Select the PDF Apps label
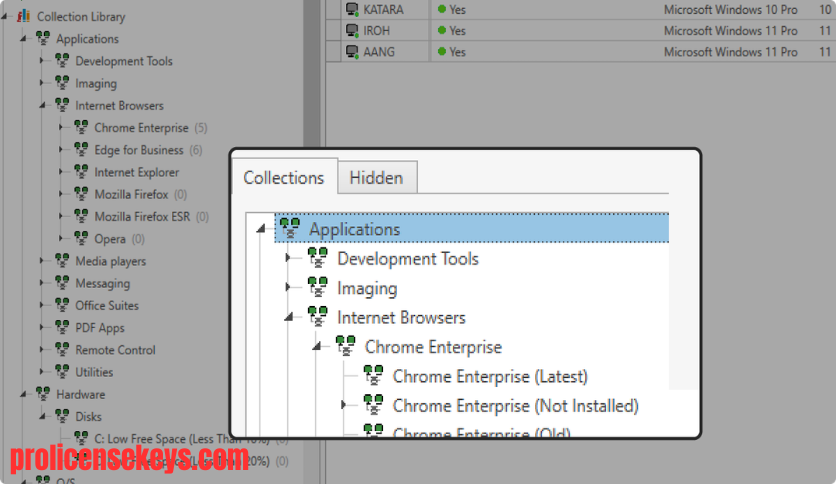This screenshot has width=836, height=484. point(100,328)
